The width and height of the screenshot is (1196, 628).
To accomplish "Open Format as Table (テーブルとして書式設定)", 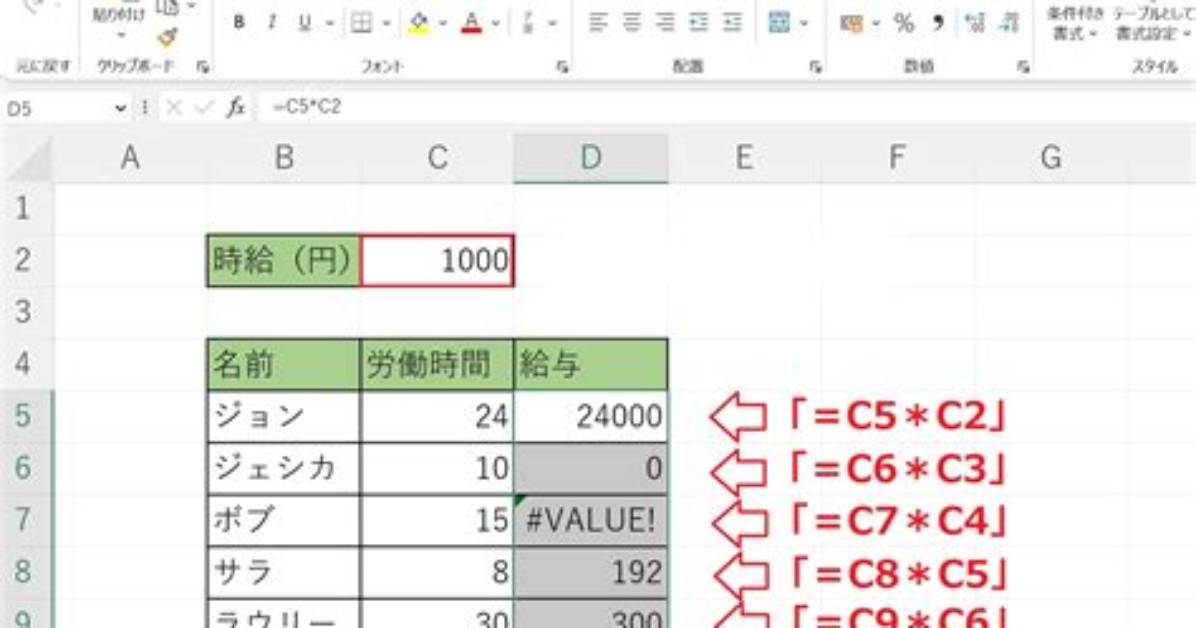I will click(x=1153, y=23).
